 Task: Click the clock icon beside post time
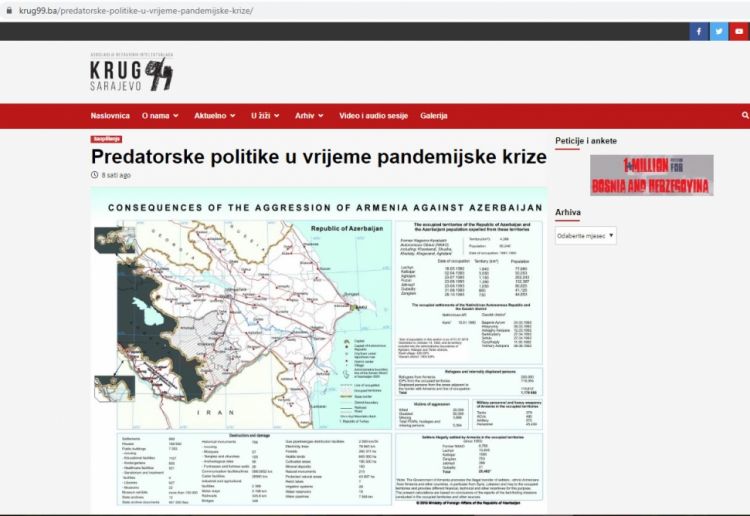tap(95, 175)
